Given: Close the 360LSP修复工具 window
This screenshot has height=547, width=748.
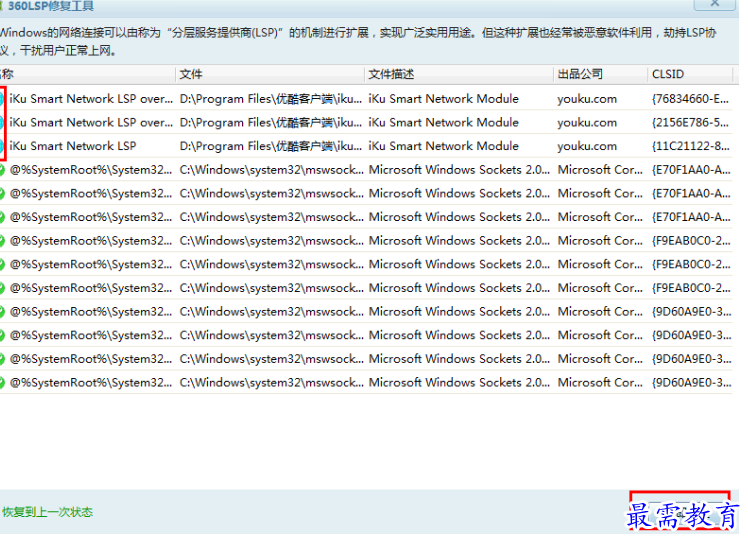Looking at the screenshot, I should click(x=714, y=4).
